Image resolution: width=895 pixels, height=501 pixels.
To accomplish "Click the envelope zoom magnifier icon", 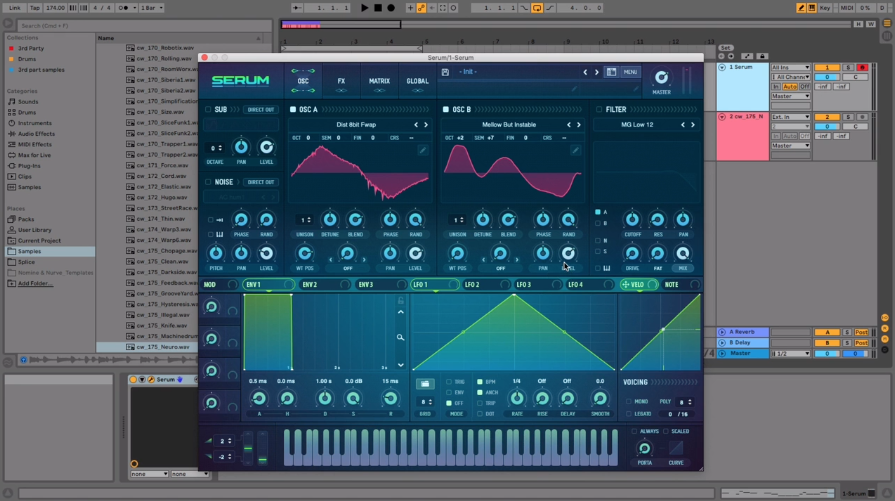I will point(401,337).
